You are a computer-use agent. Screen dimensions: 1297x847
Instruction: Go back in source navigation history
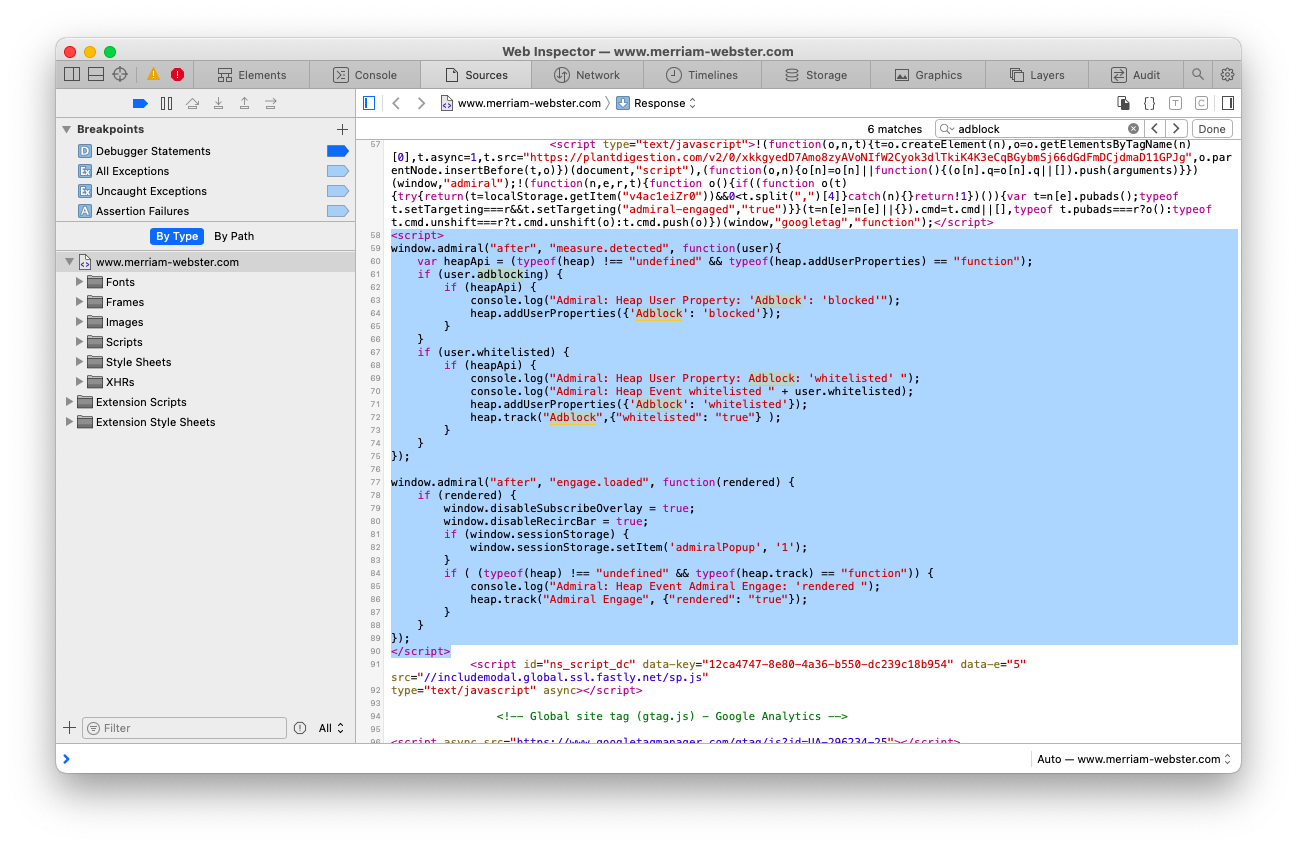[x=396, y=103]
